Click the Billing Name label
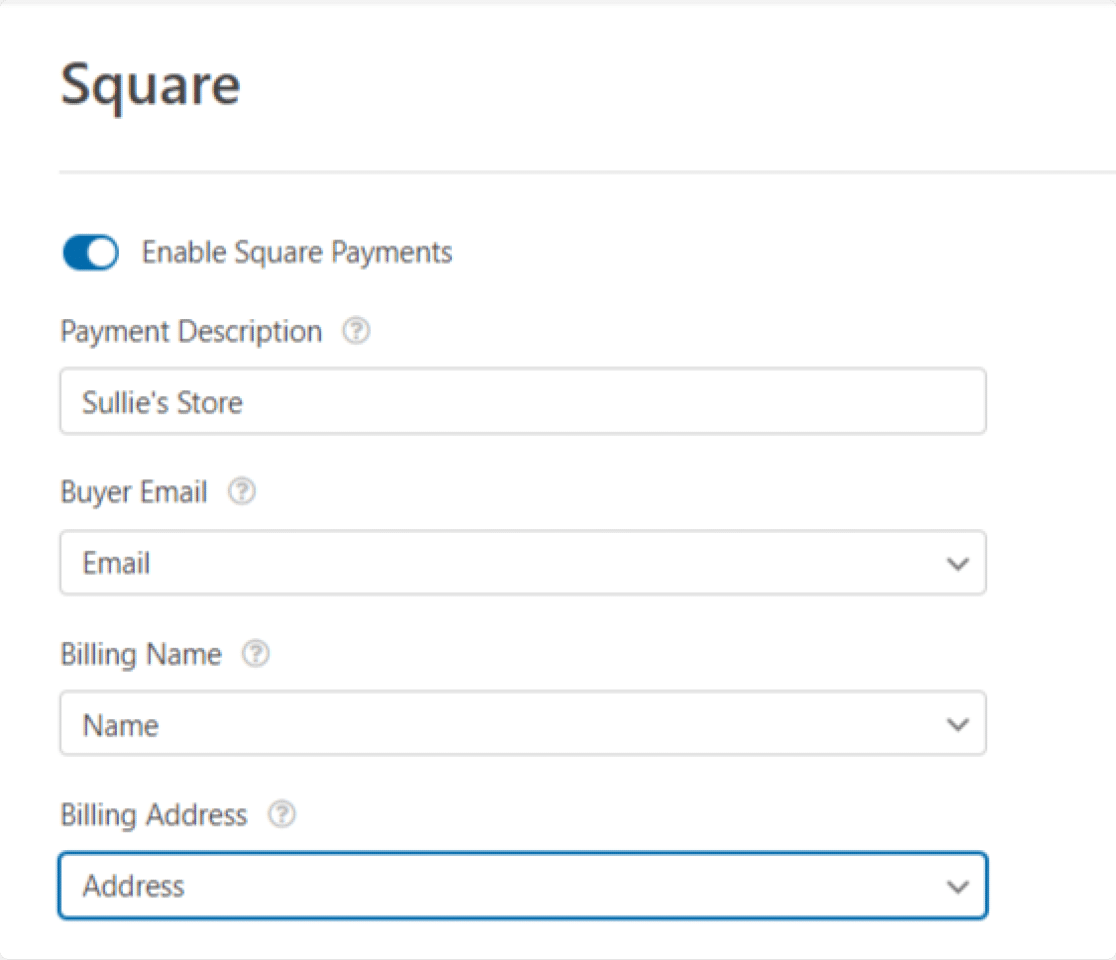Image resolution: width=1116 pixels, height=960 pixels. (x=141, y=655)
